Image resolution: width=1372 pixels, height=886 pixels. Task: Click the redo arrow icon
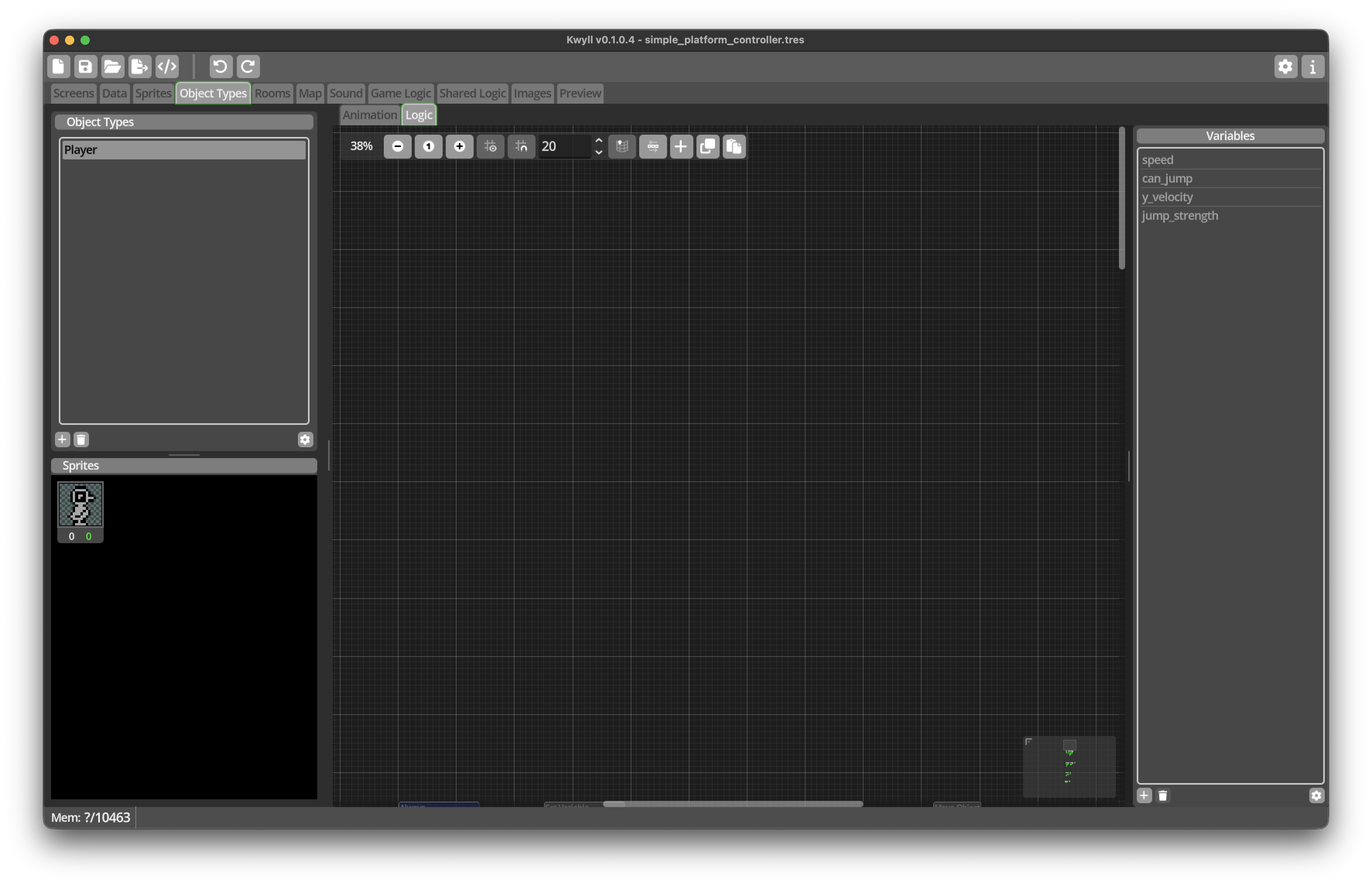click(x=248, y=67)
